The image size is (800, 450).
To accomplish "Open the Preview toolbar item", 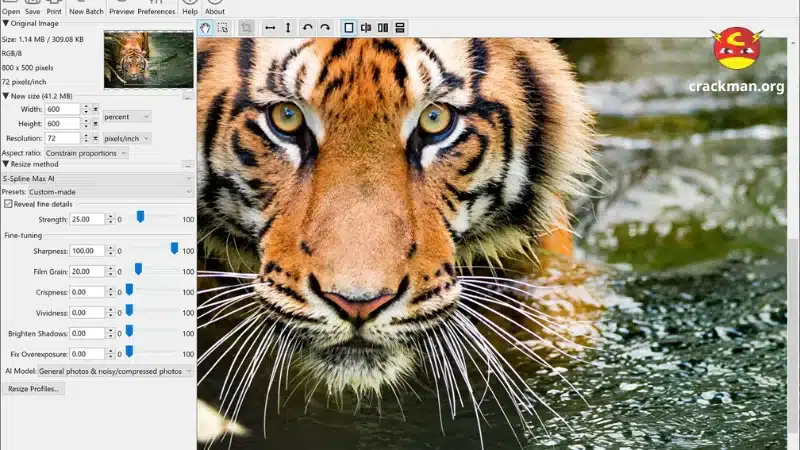I will (121, 8).
